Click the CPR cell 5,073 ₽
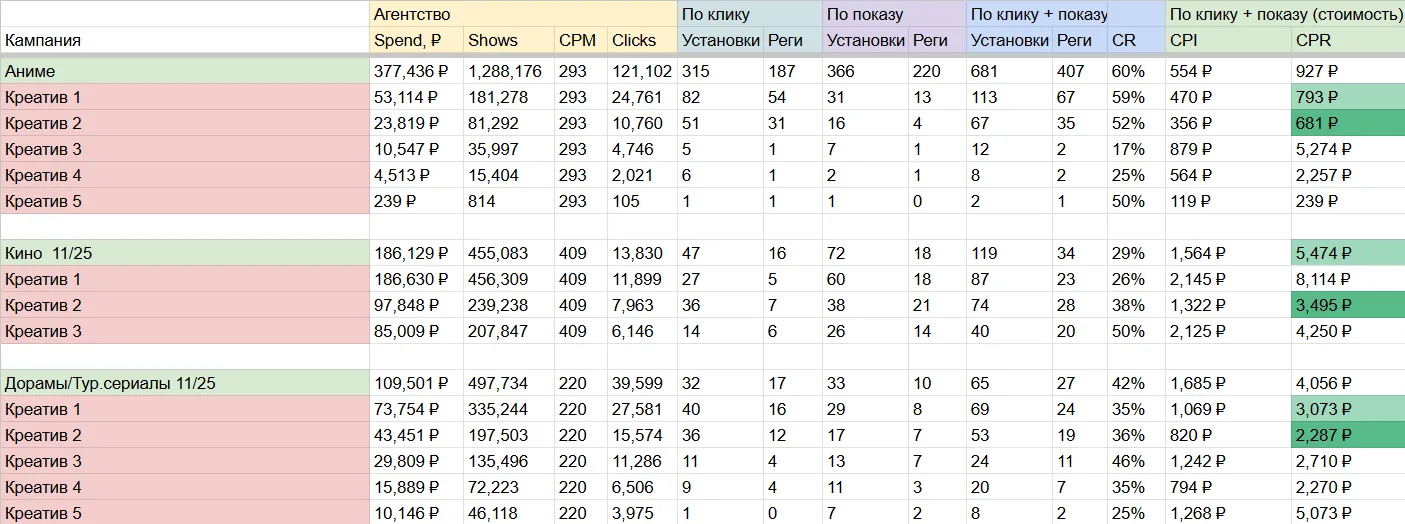 click(1348, 512)
